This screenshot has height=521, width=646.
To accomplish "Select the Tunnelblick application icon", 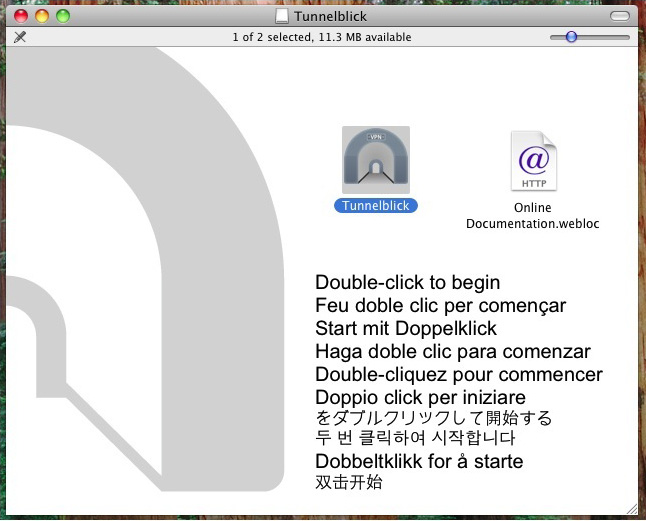I will [x=376, y=160].
